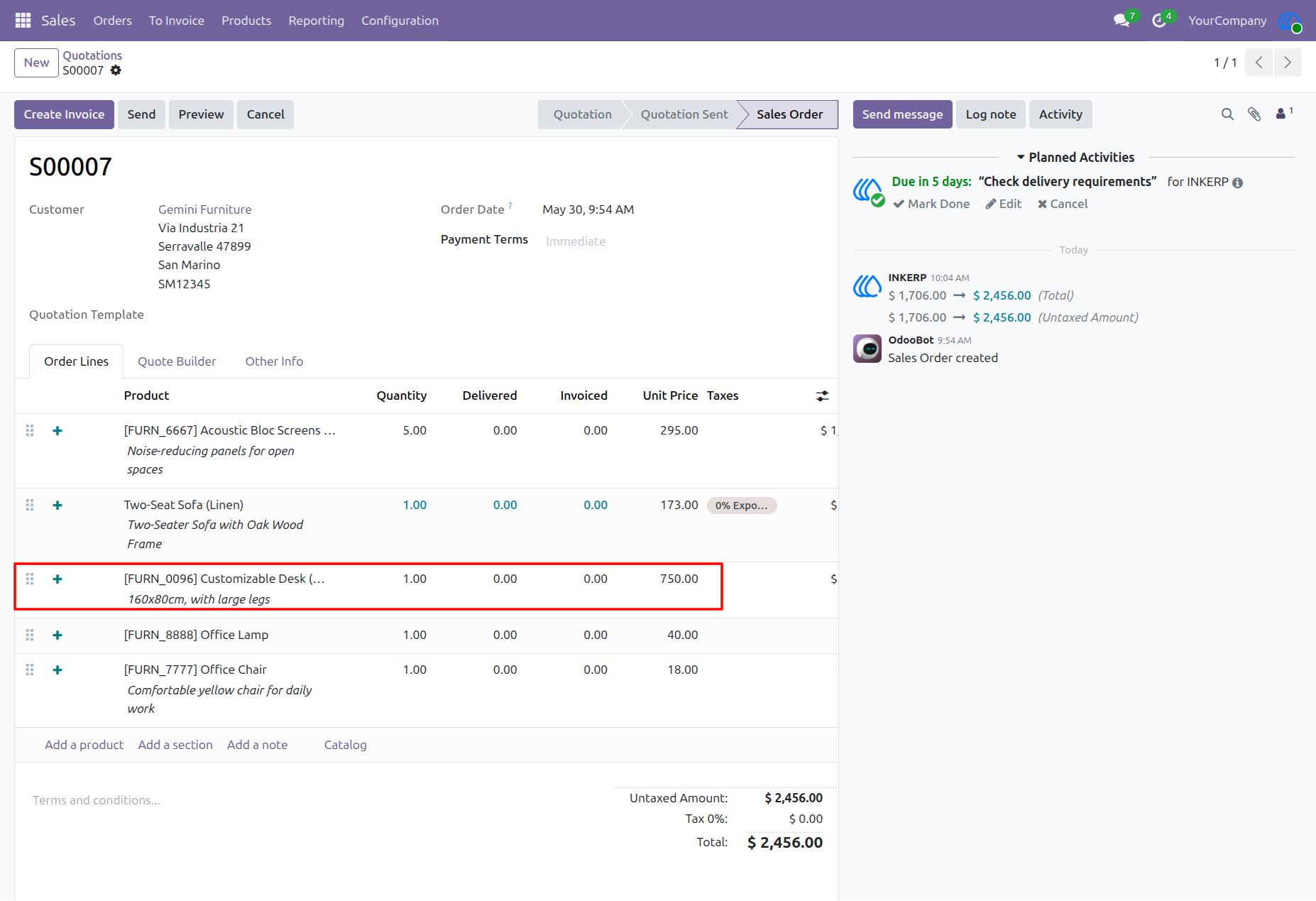Open the Gemini Furniture customer link
Image resolution: width=1316 pixels, height=901 pixels.
tap(205, 209)
